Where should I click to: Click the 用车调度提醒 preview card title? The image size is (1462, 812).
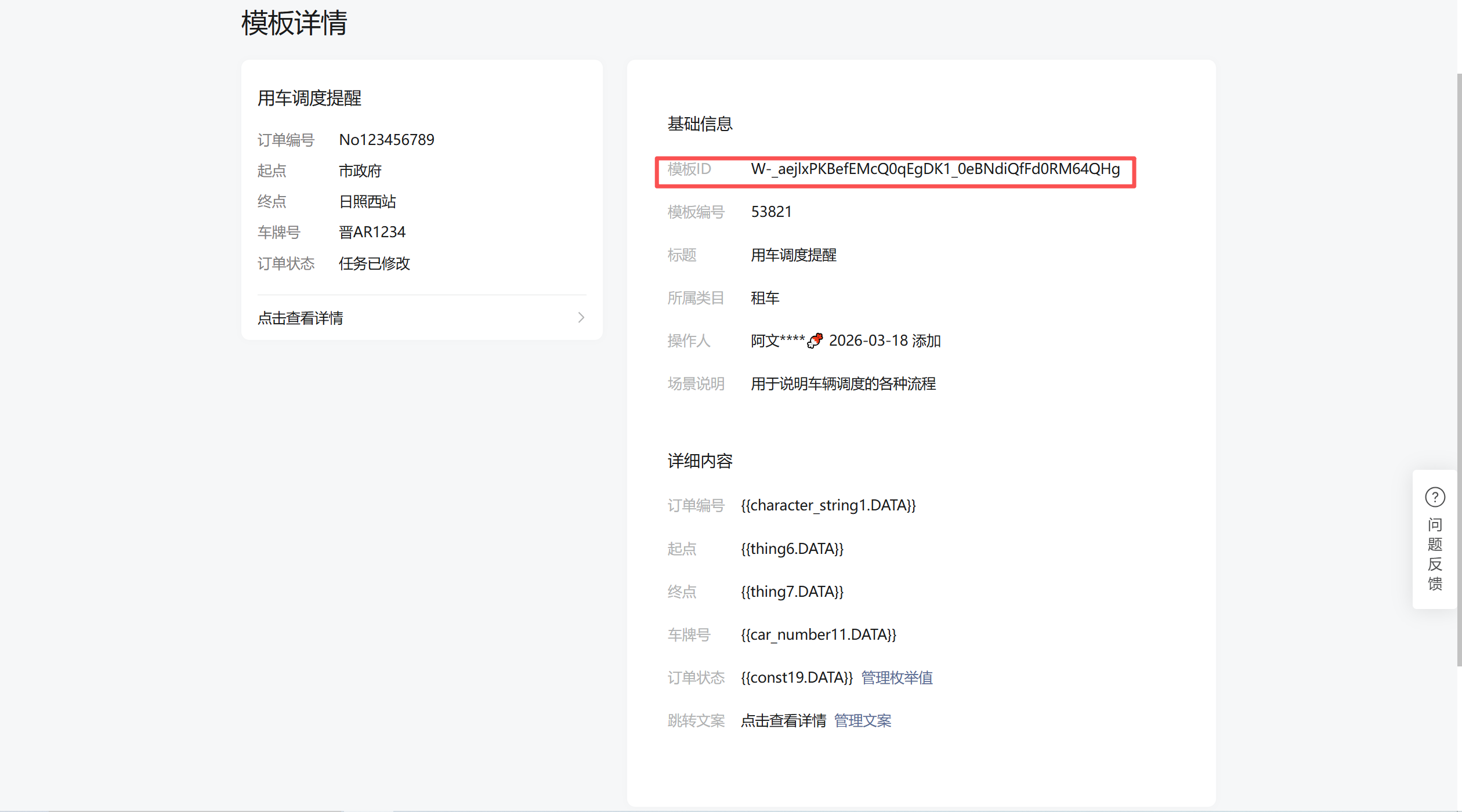coord(309,98)
